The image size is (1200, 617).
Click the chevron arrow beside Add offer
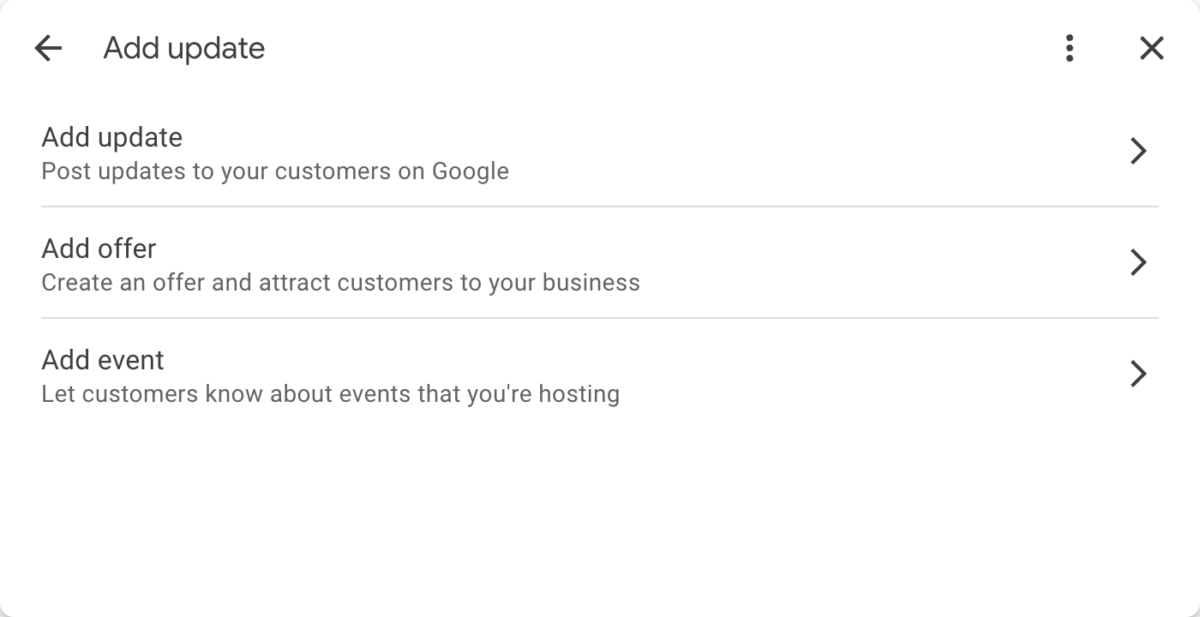pos(1137,263)
